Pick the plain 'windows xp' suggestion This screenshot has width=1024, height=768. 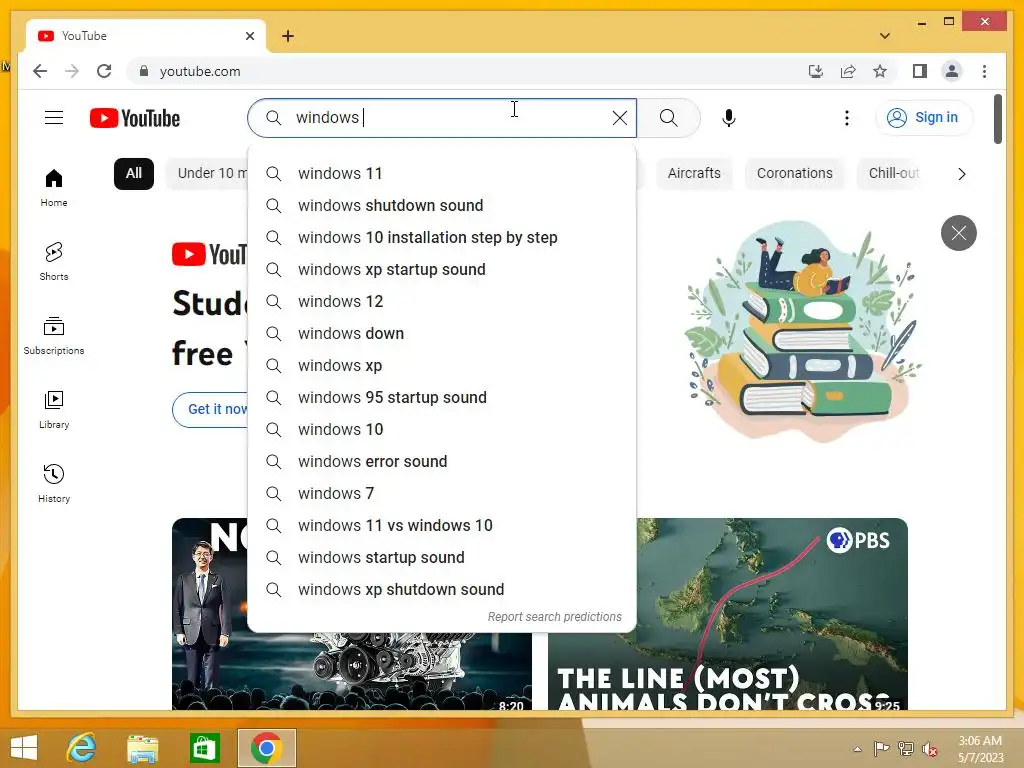(x=442, y=366)
